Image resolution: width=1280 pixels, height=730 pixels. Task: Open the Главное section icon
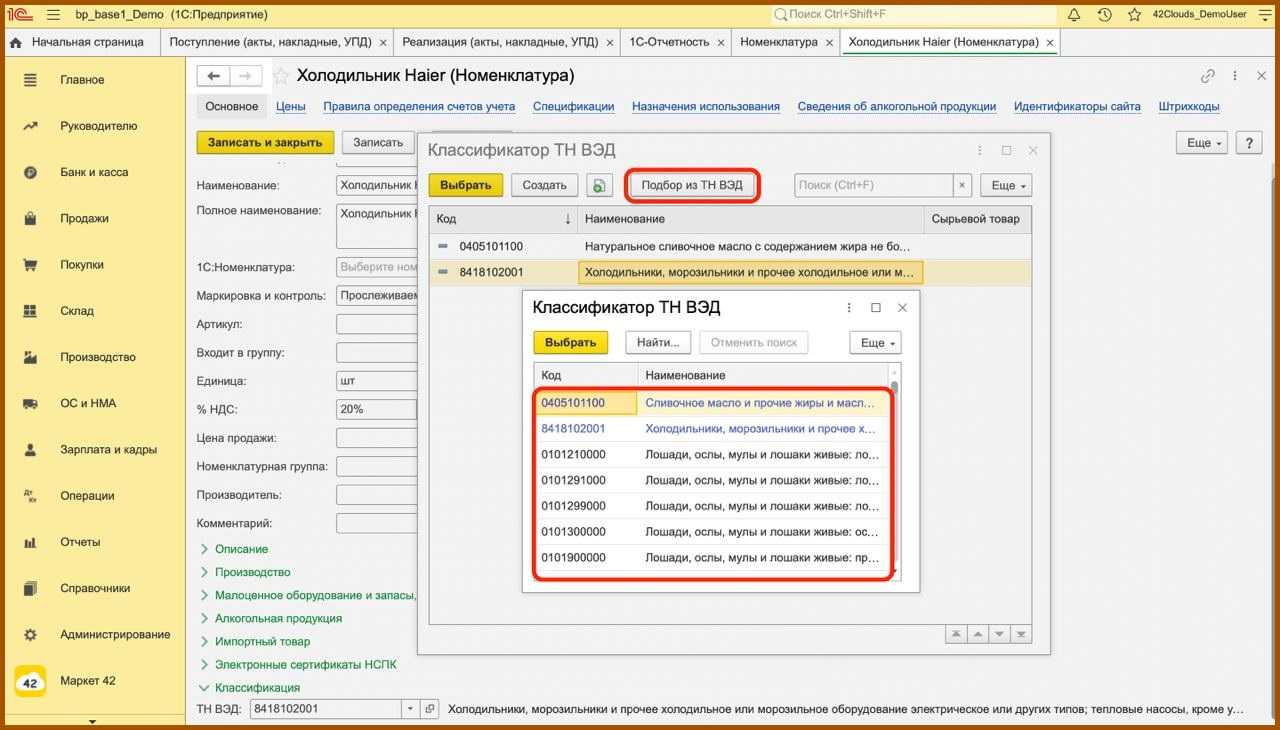[30, 80]
